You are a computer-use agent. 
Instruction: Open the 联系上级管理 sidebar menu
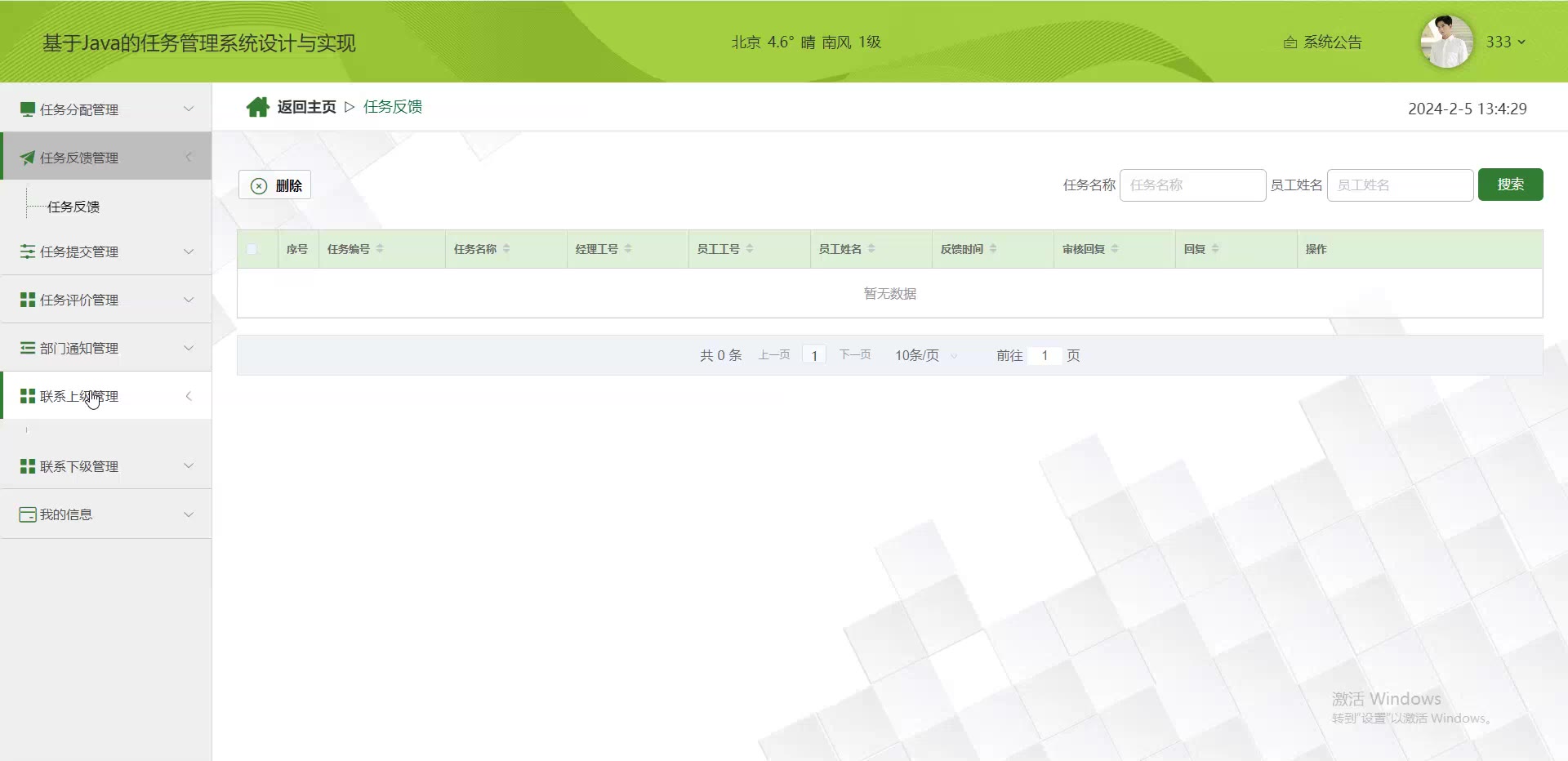tap(106, 396)
